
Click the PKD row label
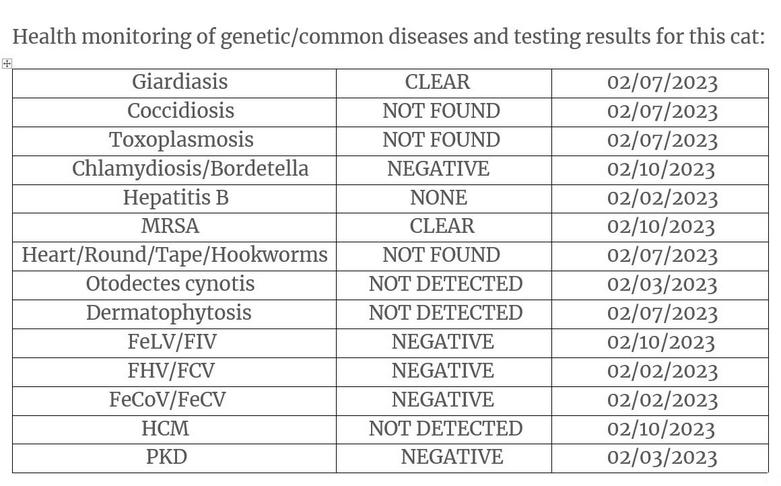[166, 458]
